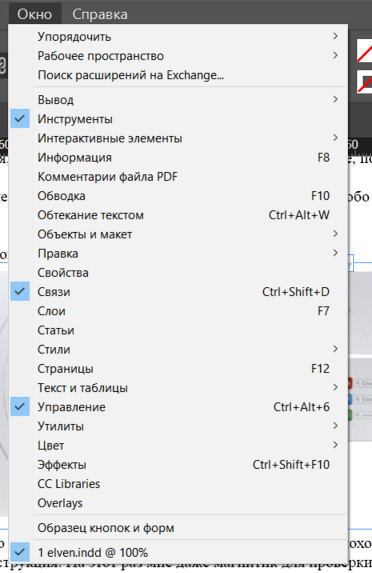Image resolution: width=372 pixels, height=573 pixels.
Task: Expand the Интерактивные элементы submenu
Action: coord(178,138)
